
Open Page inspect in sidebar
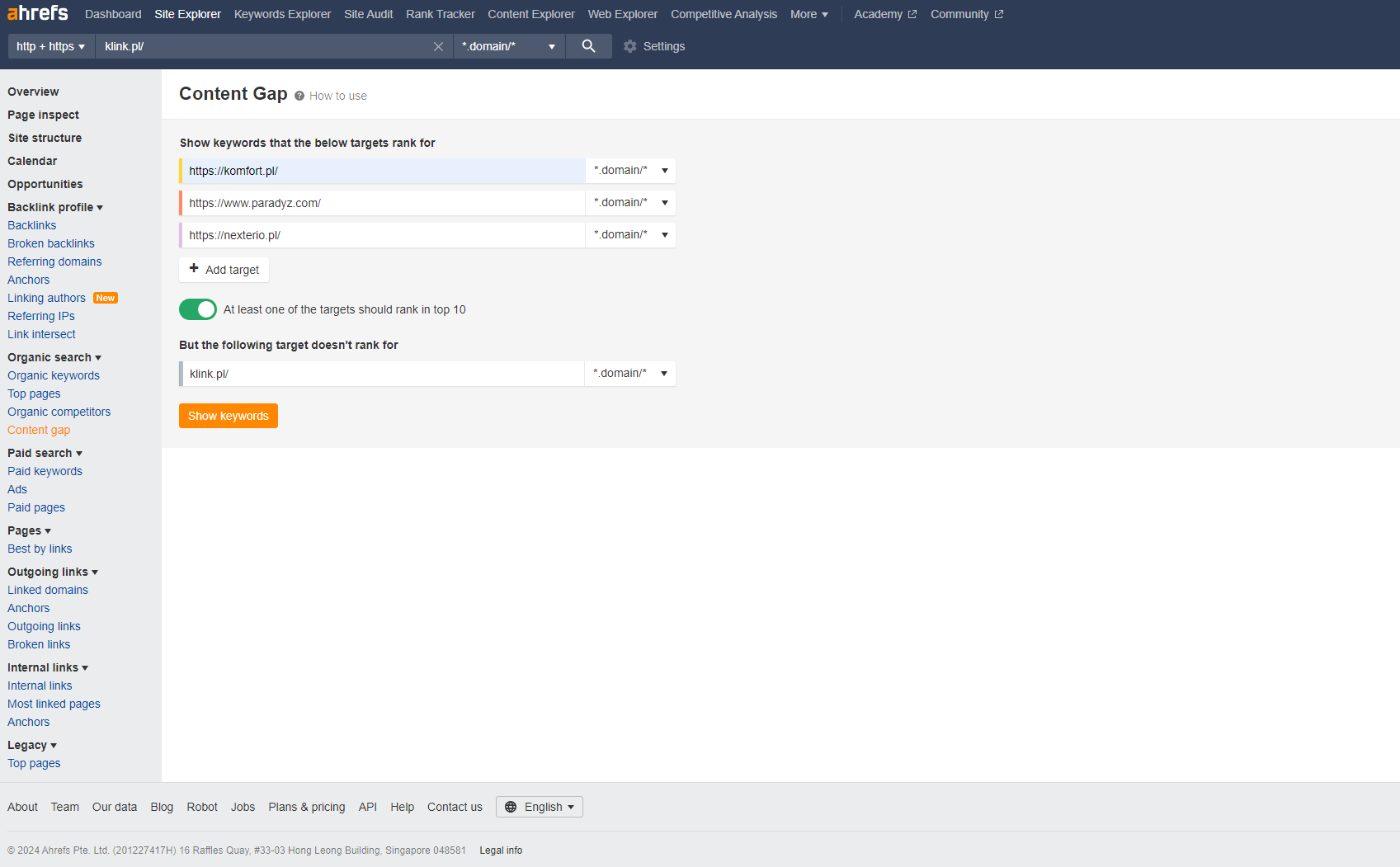coord(44,115)
